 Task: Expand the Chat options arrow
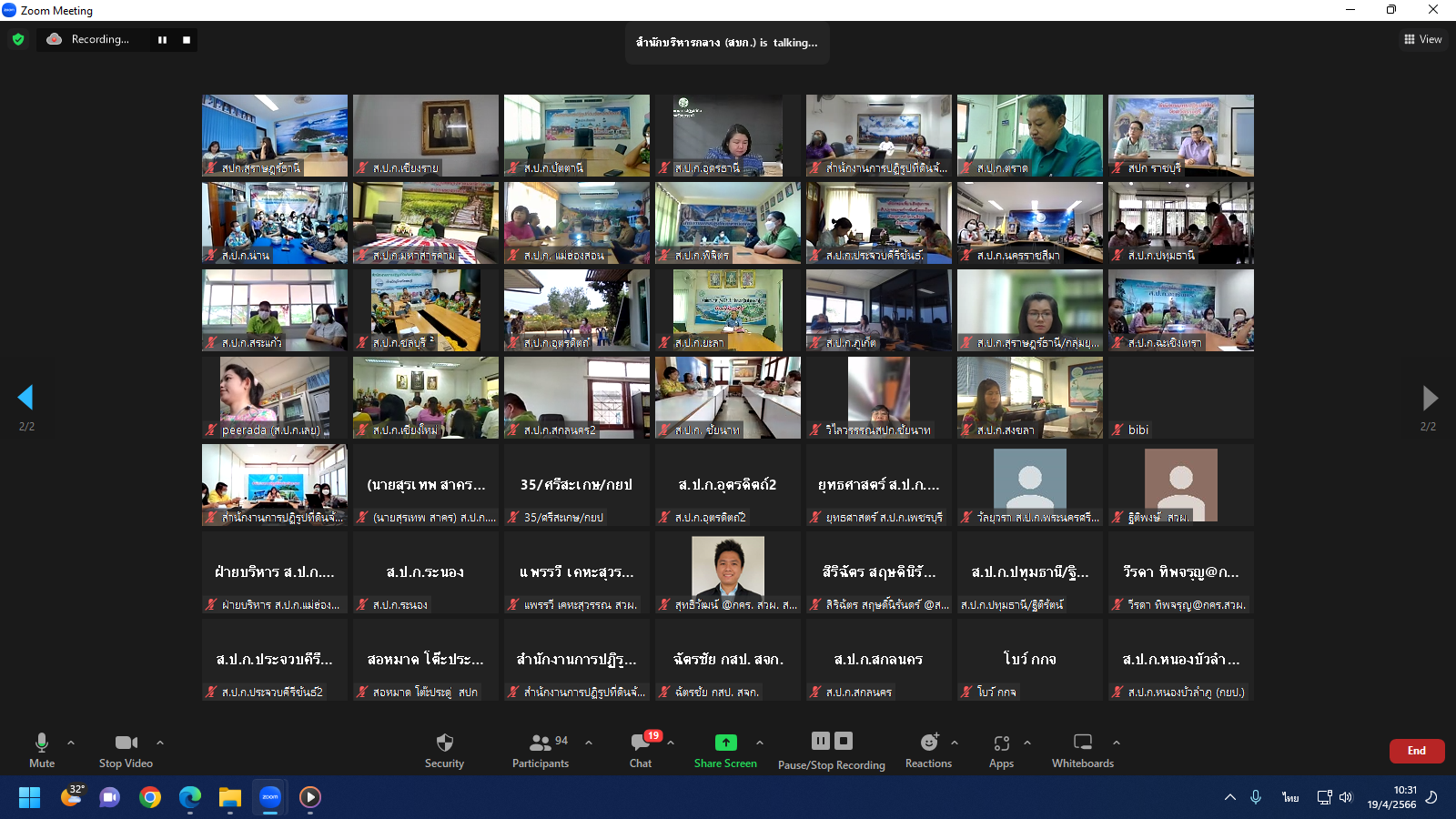tap(671, 743)
